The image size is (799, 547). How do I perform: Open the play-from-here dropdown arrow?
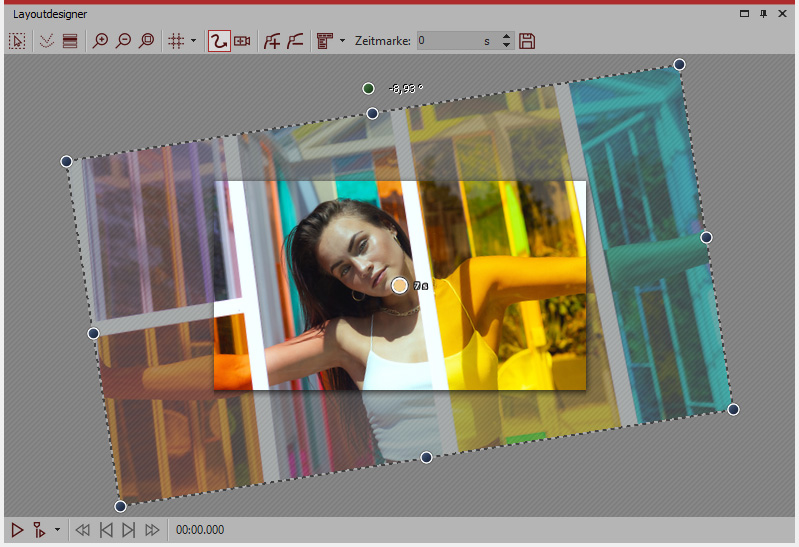point(57,529)
